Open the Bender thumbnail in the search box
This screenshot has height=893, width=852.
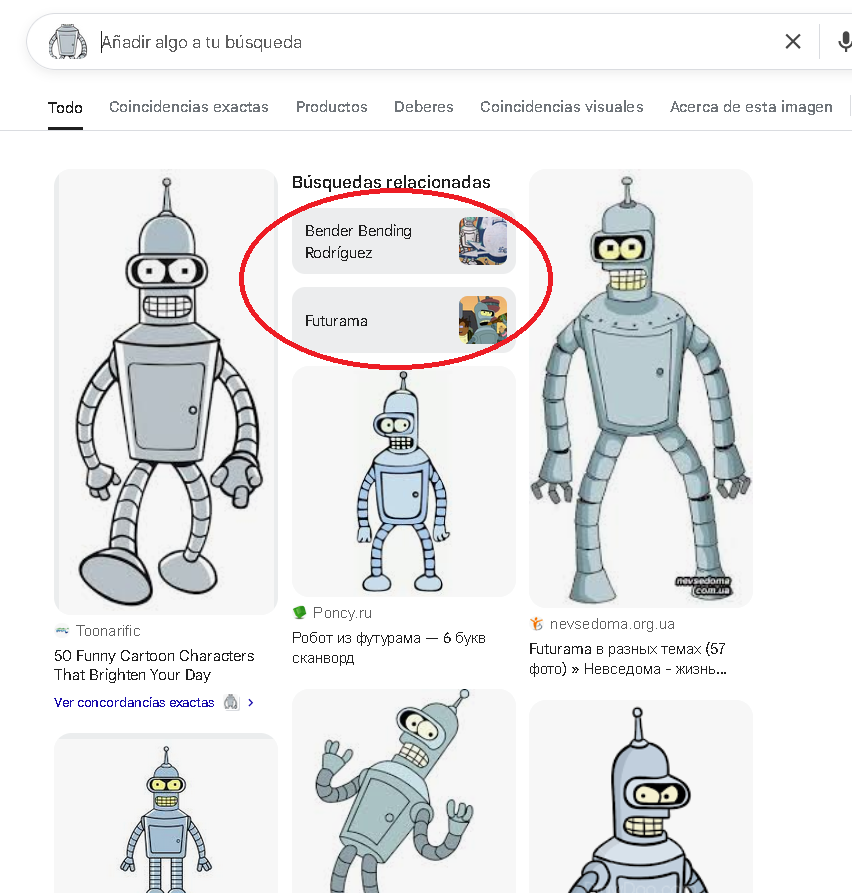[68, 42]
